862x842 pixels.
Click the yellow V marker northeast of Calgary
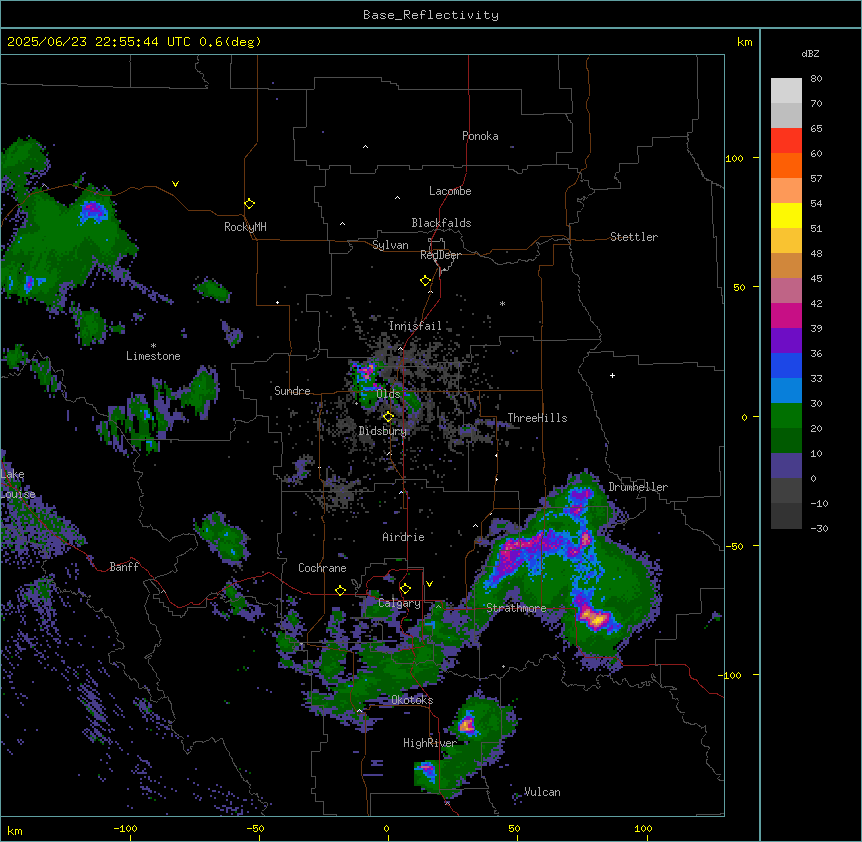(429, 584)
